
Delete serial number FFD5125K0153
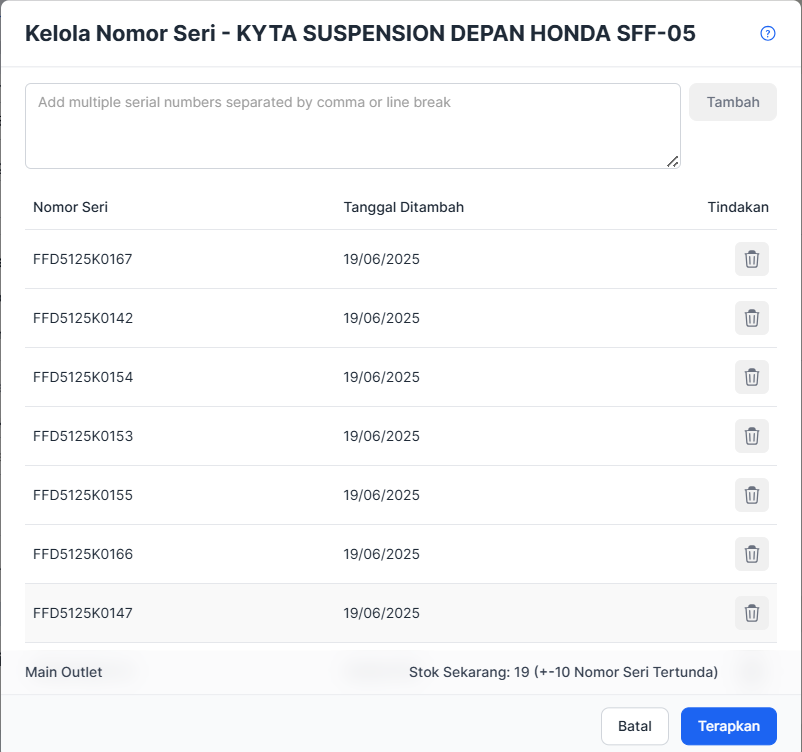(x=751, y=436)
